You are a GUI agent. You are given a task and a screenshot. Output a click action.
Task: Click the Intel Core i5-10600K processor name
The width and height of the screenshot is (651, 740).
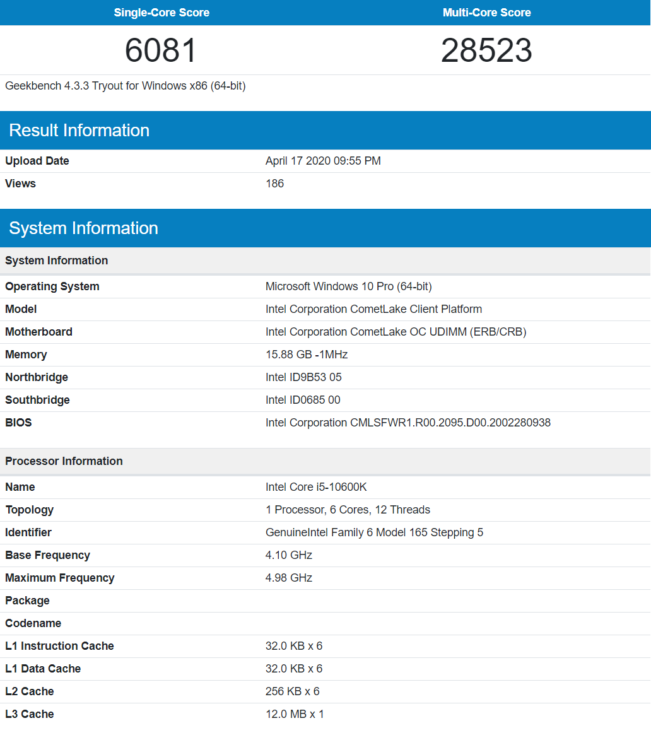[316, 487]
